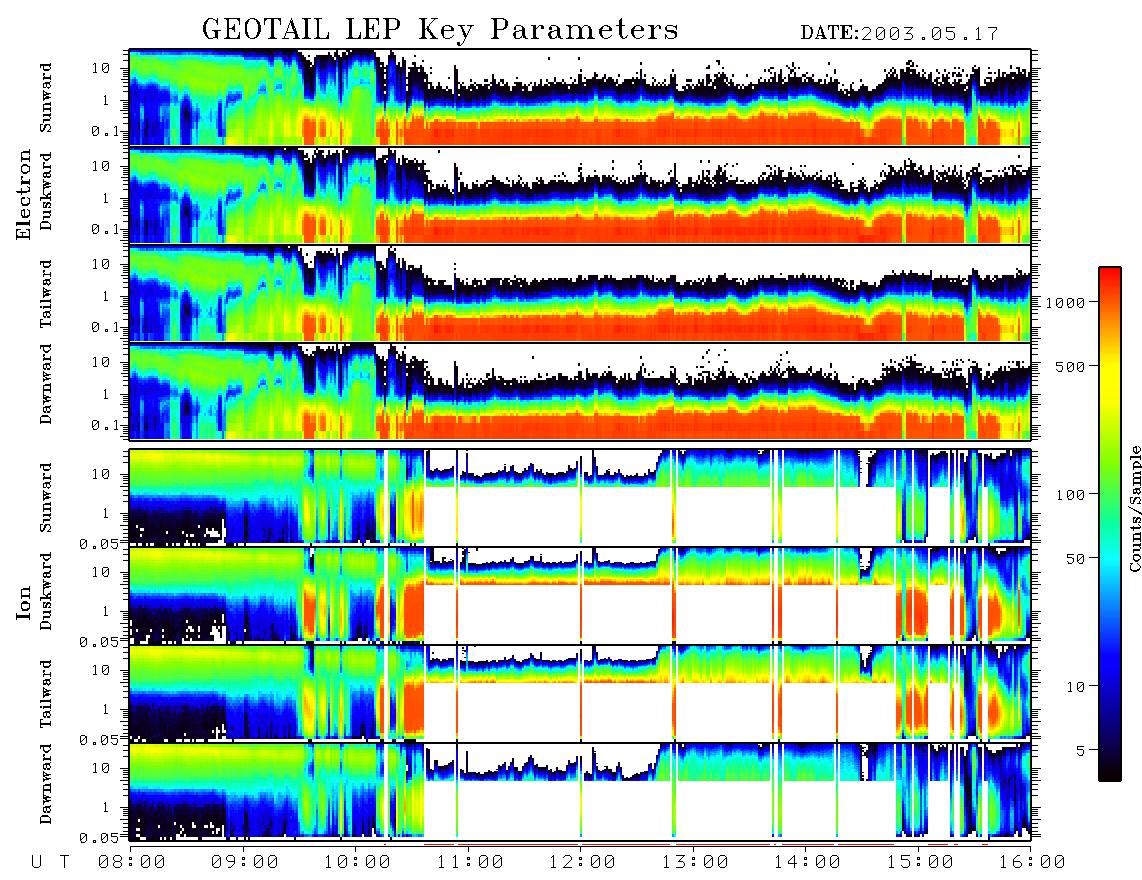Click the 12:00 time tick label
1142x880 pixels.
coord(582,863)
